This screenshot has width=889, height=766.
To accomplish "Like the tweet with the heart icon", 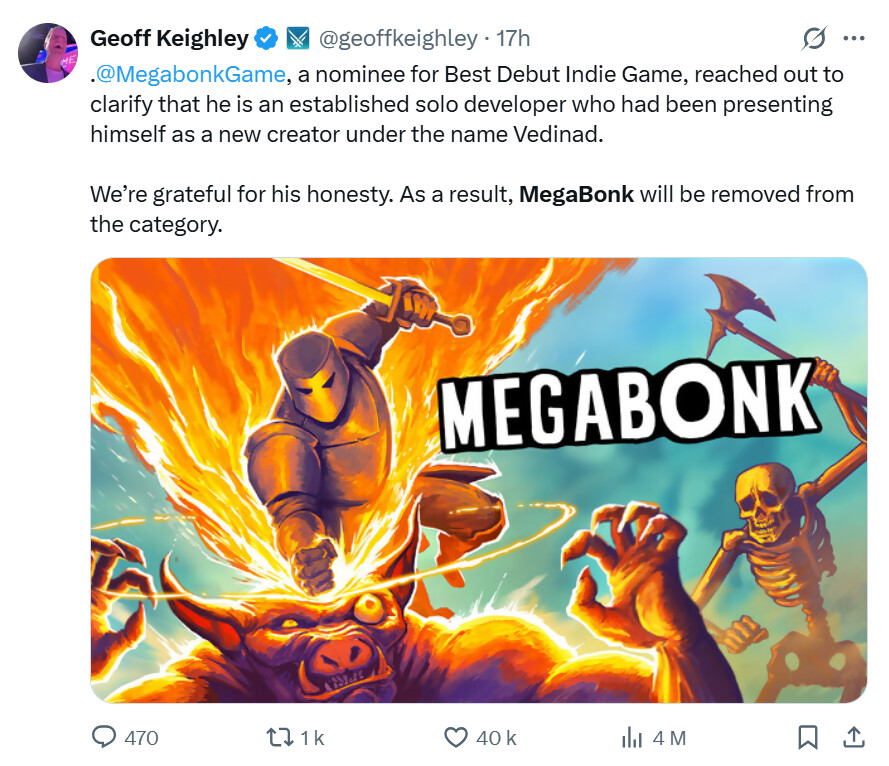I will 456,737.
